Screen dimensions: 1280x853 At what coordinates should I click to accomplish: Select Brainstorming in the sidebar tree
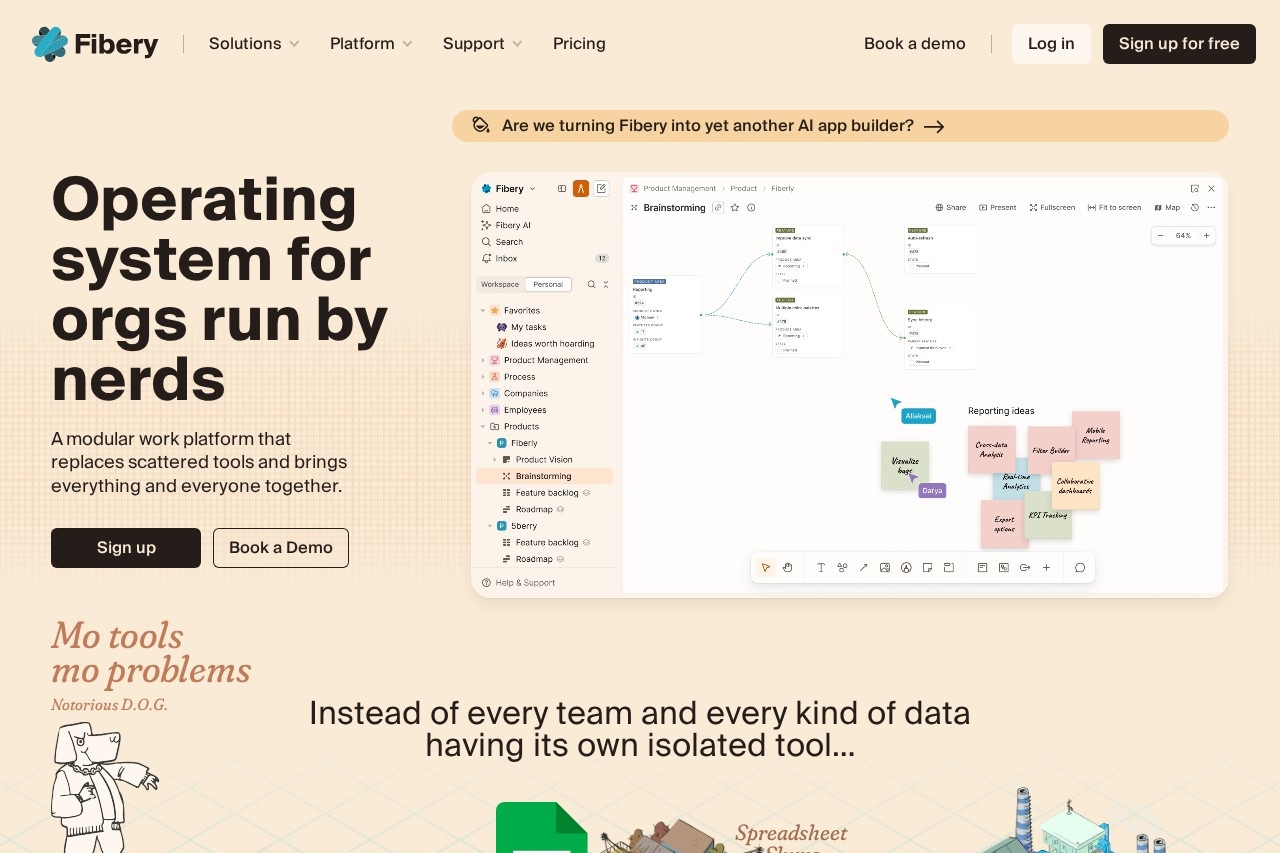(544, 476)
